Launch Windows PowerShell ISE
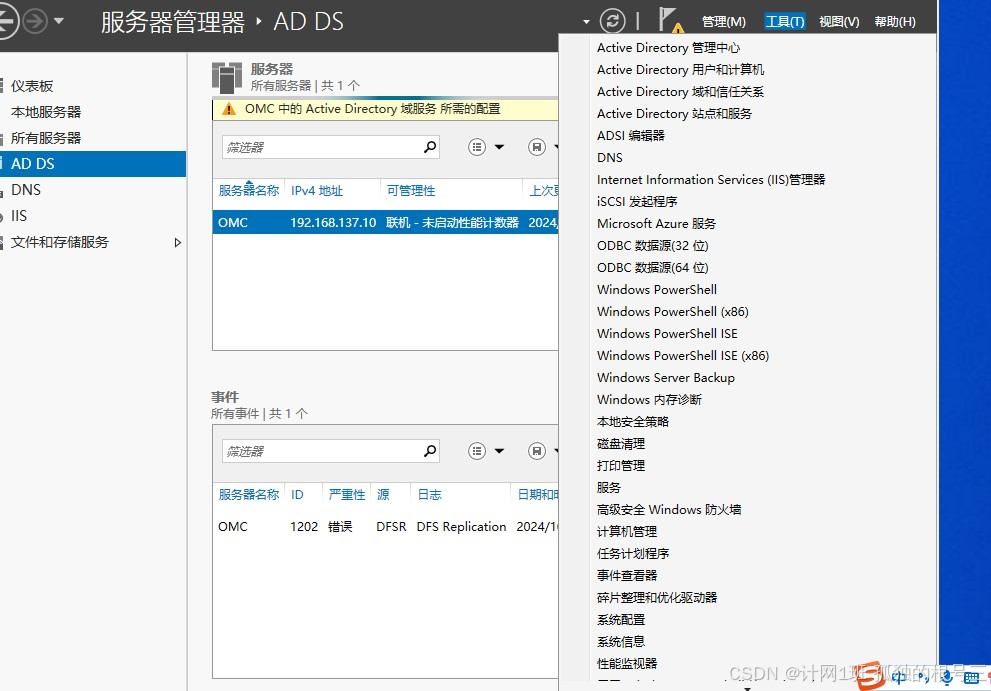This screenshot has width=991, height=691. 667,334
